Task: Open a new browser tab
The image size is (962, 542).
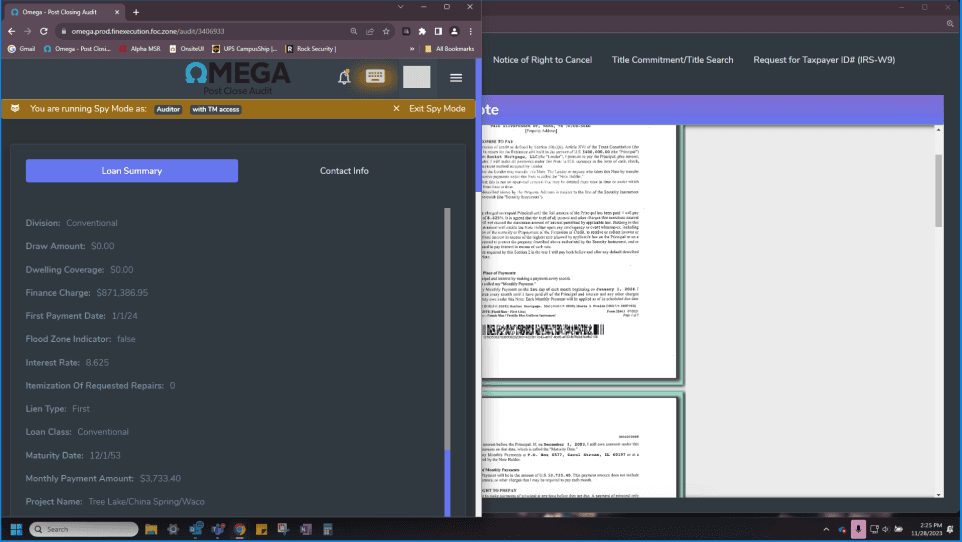Action: (x=136, y=12)
